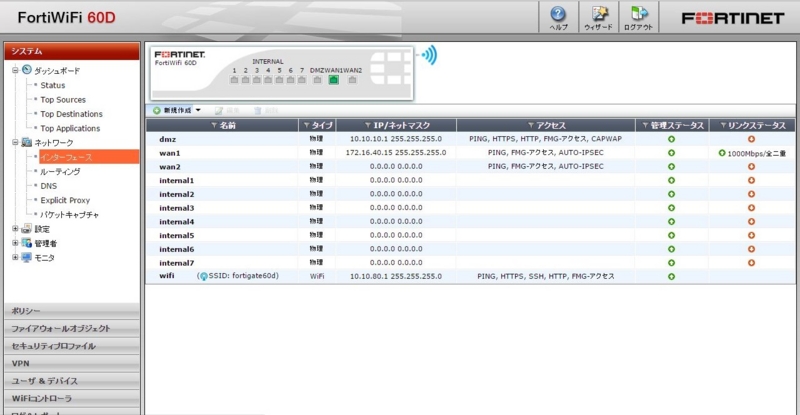Open the Help icon

pos(558,17)
